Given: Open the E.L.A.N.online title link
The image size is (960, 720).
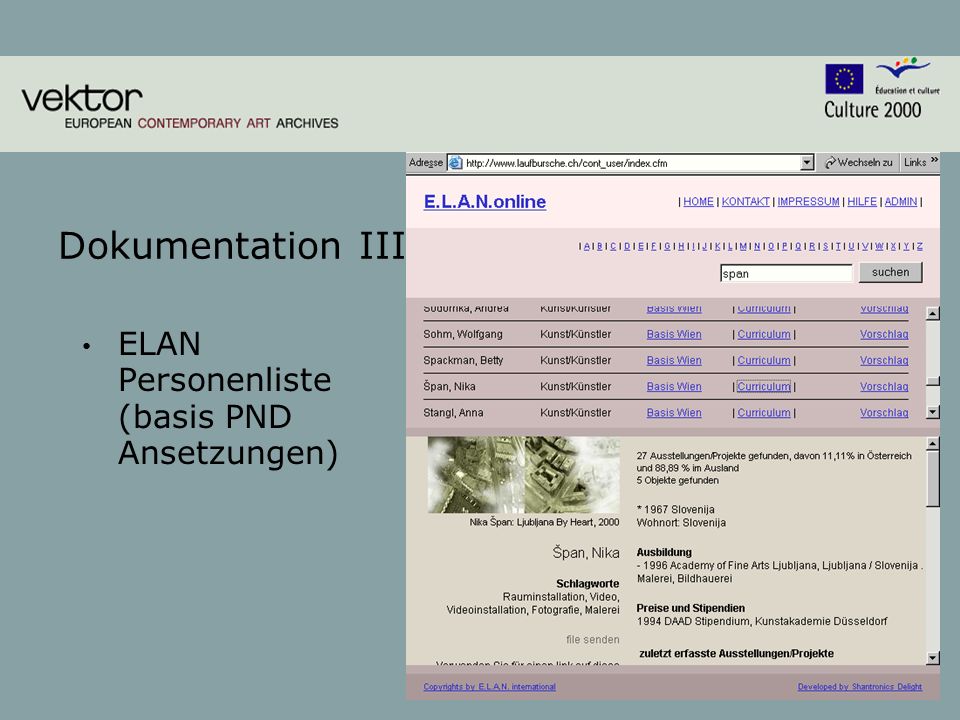Looking at the screenshot, I should coord(484,201).
